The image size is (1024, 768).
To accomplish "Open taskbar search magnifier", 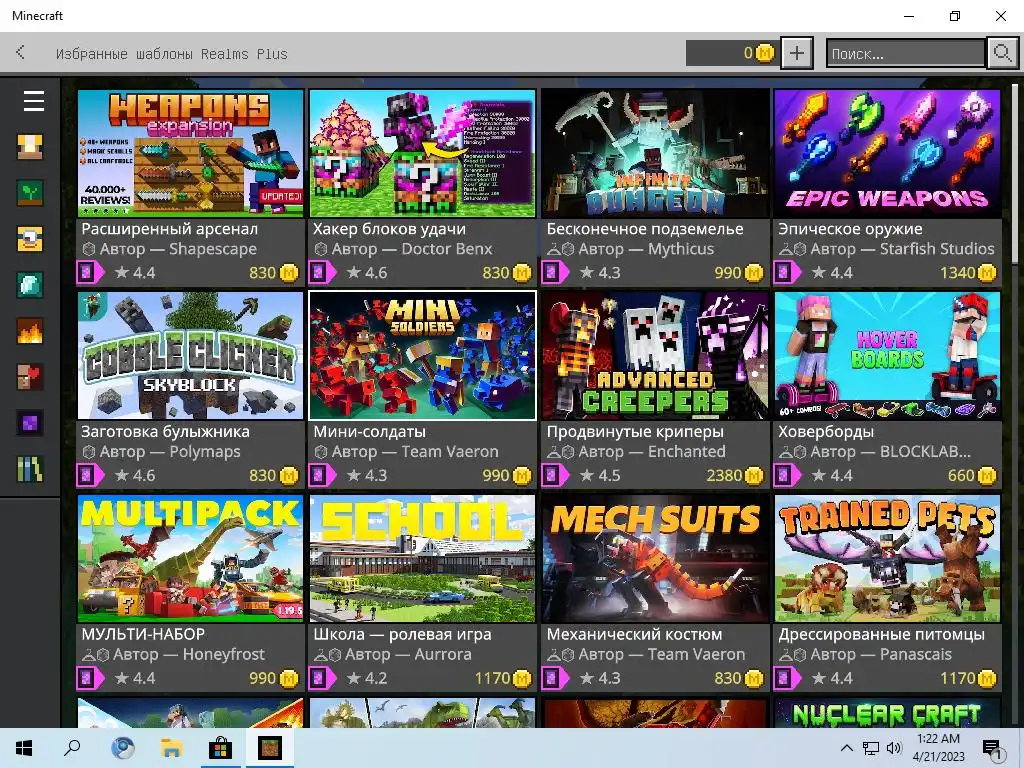I will 72,748.
